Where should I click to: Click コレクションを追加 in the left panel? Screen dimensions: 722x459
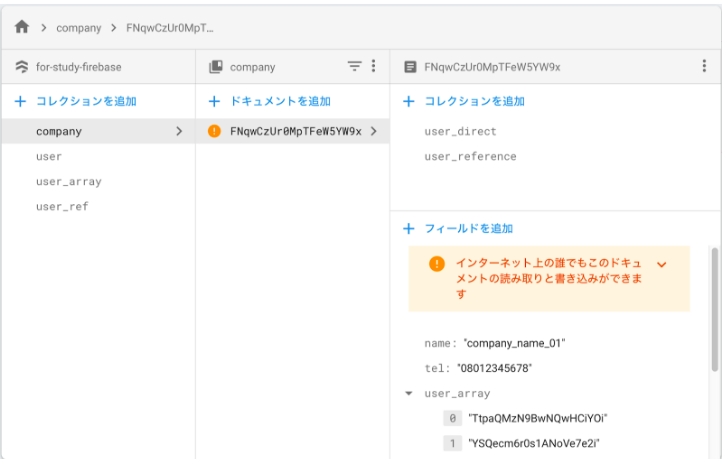(x=76, y=101)
